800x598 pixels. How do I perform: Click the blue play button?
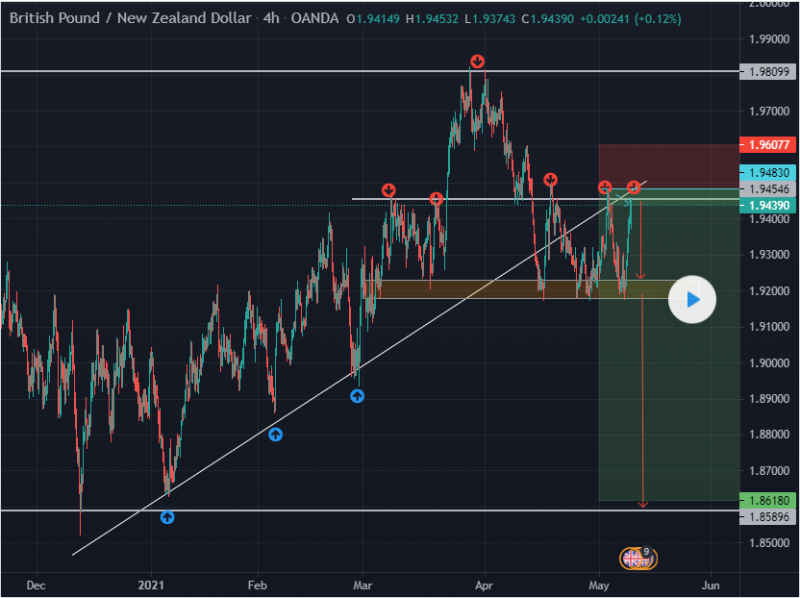(693, 299)
